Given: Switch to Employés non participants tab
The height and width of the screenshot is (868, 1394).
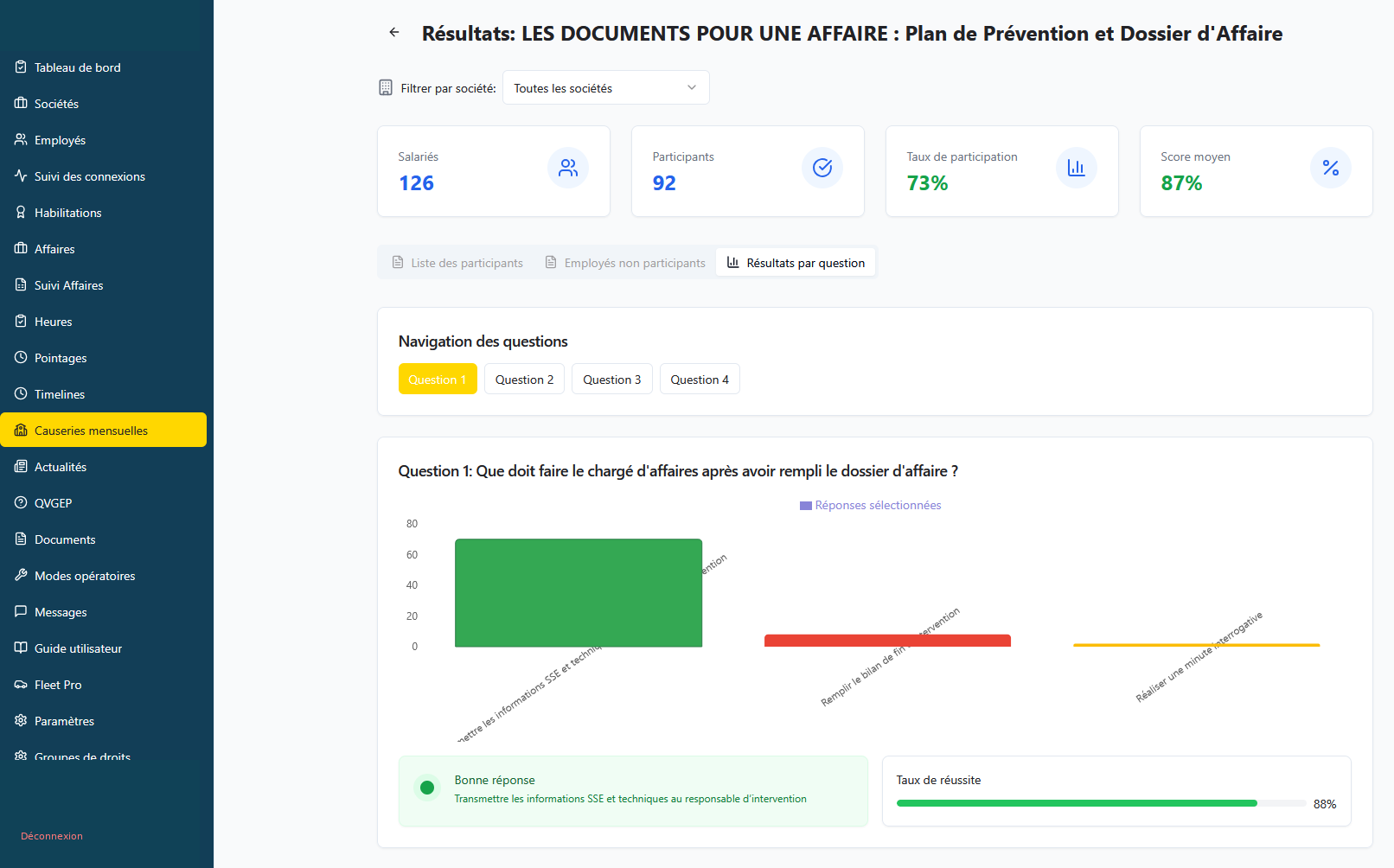Looking at the screenshot, I should [625, 263].
